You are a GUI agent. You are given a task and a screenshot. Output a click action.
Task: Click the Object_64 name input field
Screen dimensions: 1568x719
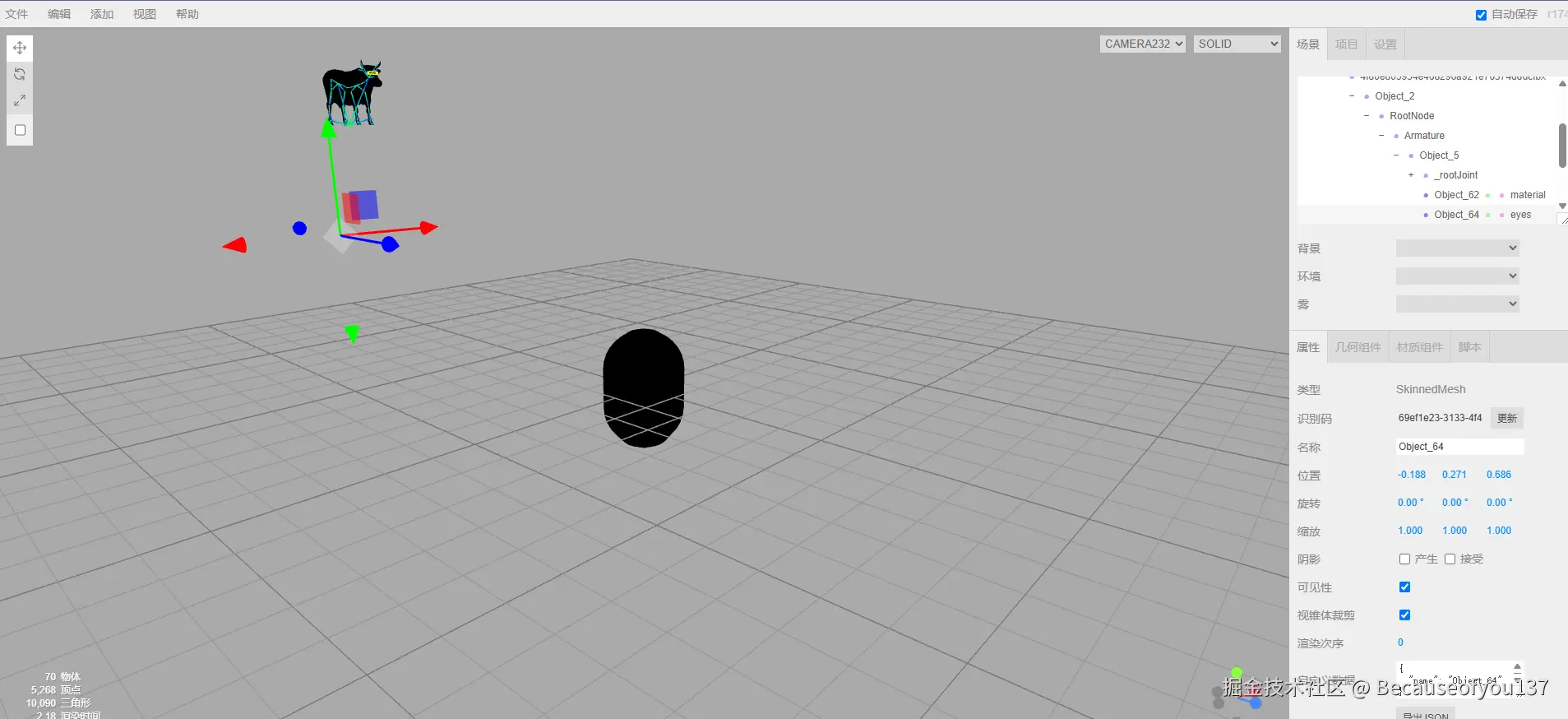[1460, 447]
